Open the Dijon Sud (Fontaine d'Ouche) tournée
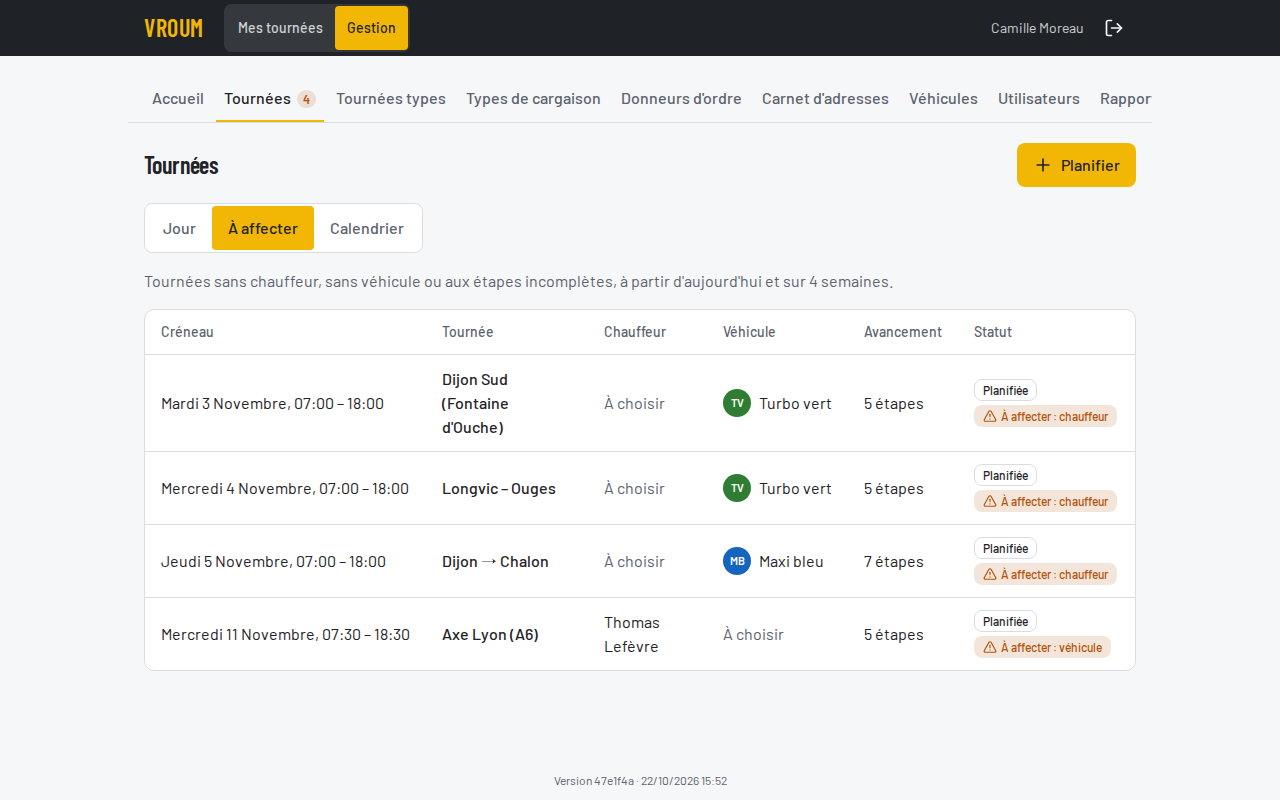 click(x=475, y=403)
